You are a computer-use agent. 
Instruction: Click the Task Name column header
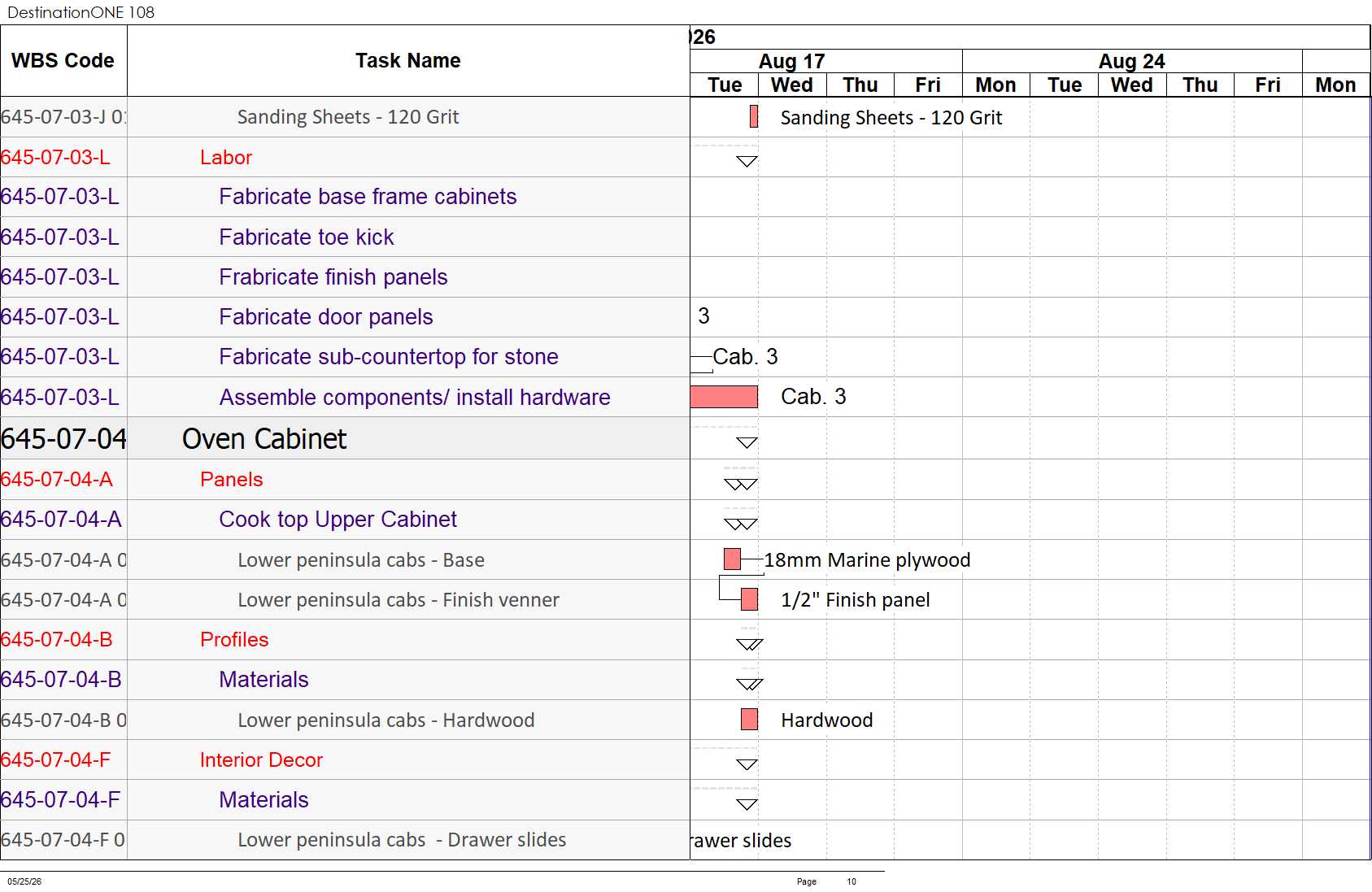(x=408, y=61)
